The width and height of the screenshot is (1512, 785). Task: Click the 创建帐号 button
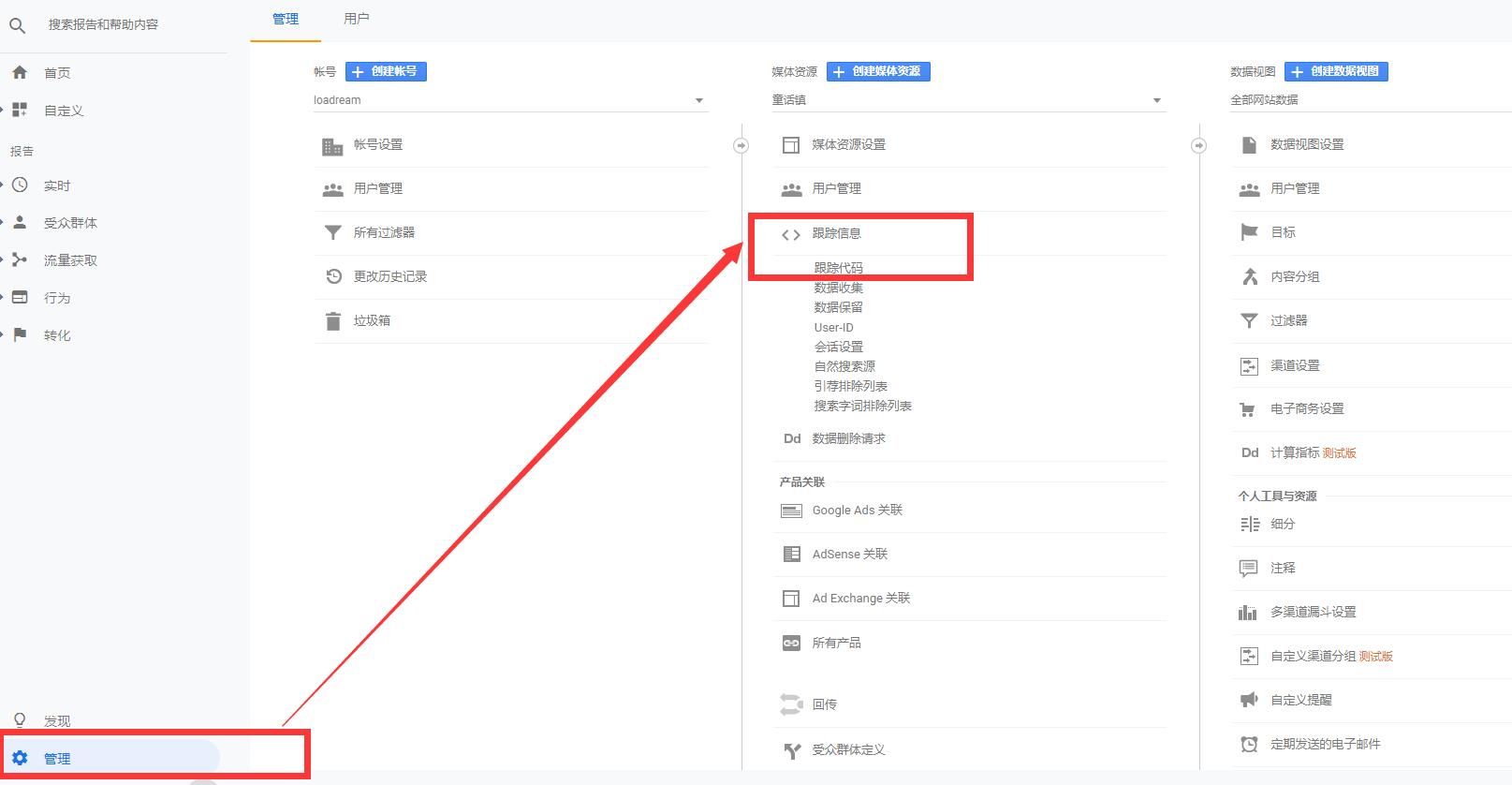pyautogui.click(x=386, y=71)
